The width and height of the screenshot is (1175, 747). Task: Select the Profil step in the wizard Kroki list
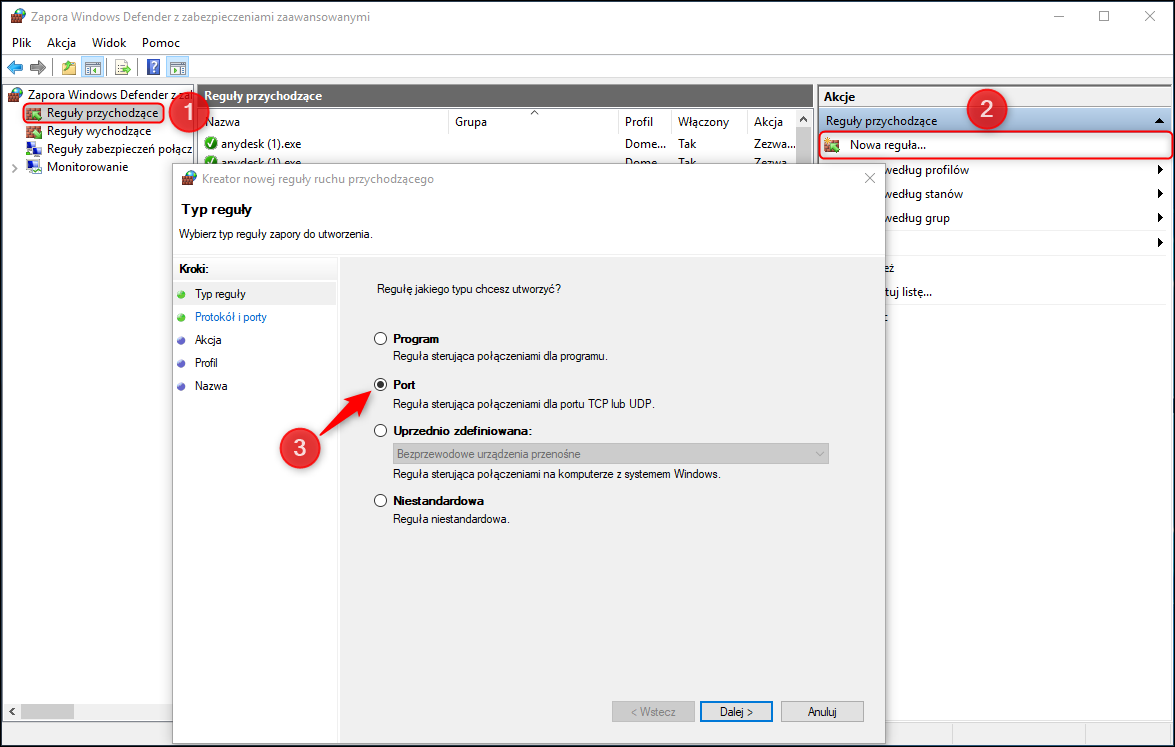tap(206, 363)
